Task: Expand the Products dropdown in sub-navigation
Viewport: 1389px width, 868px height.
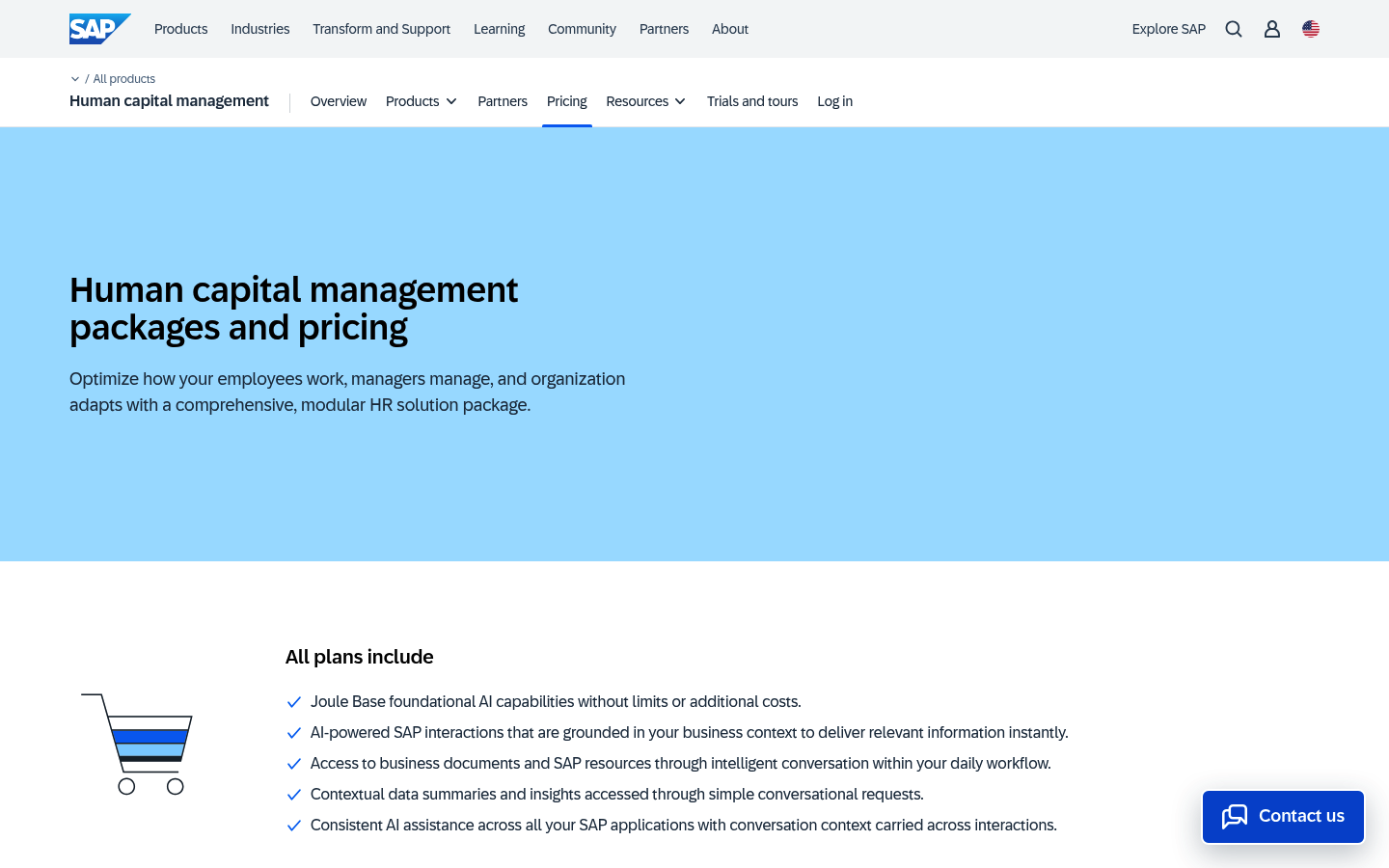Action: click(x=422, y=101)
